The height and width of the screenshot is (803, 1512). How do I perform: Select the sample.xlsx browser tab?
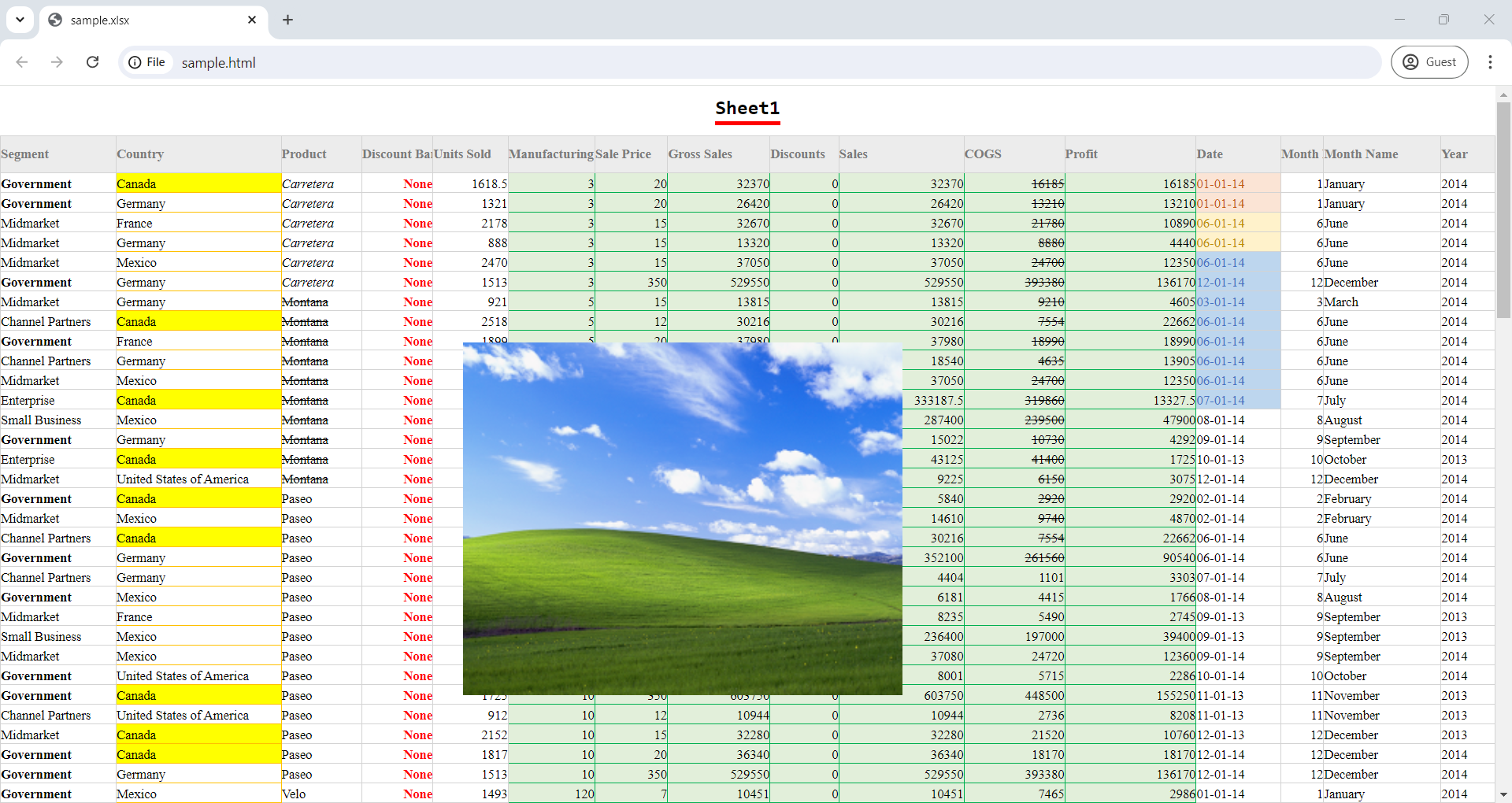pos(154,20)
